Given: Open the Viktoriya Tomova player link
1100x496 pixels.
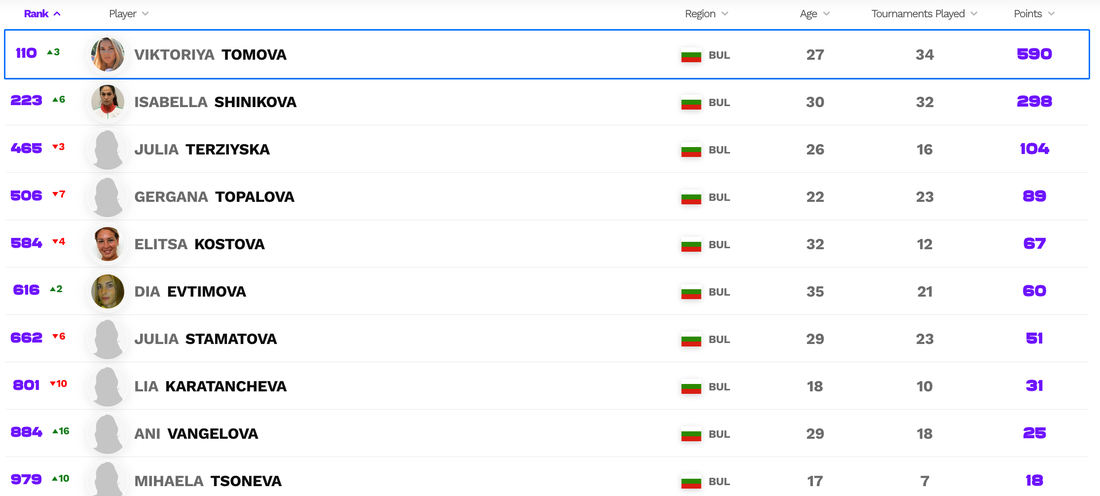Looking at the screenshot, I should pos(210,55).
